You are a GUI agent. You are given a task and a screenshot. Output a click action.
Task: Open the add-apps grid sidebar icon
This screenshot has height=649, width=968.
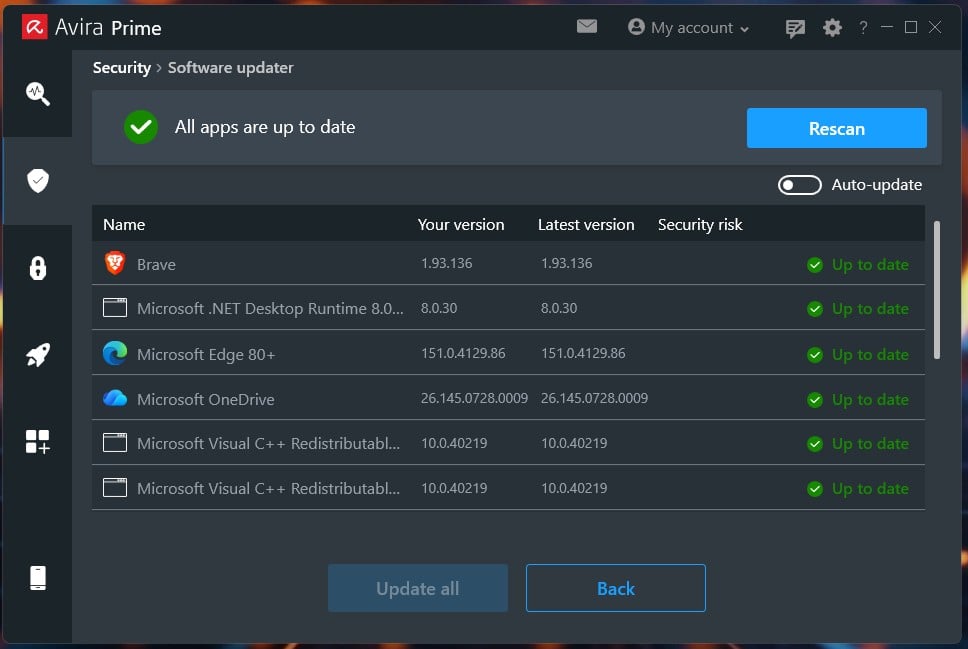(x=38, y=442)
